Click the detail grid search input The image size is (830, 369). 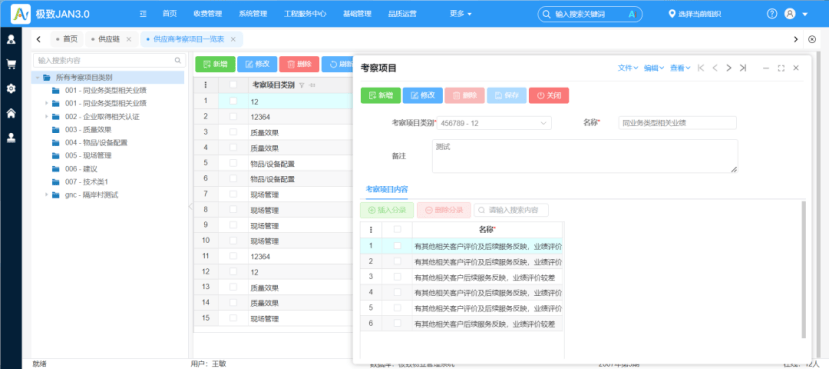click(511, 210)
